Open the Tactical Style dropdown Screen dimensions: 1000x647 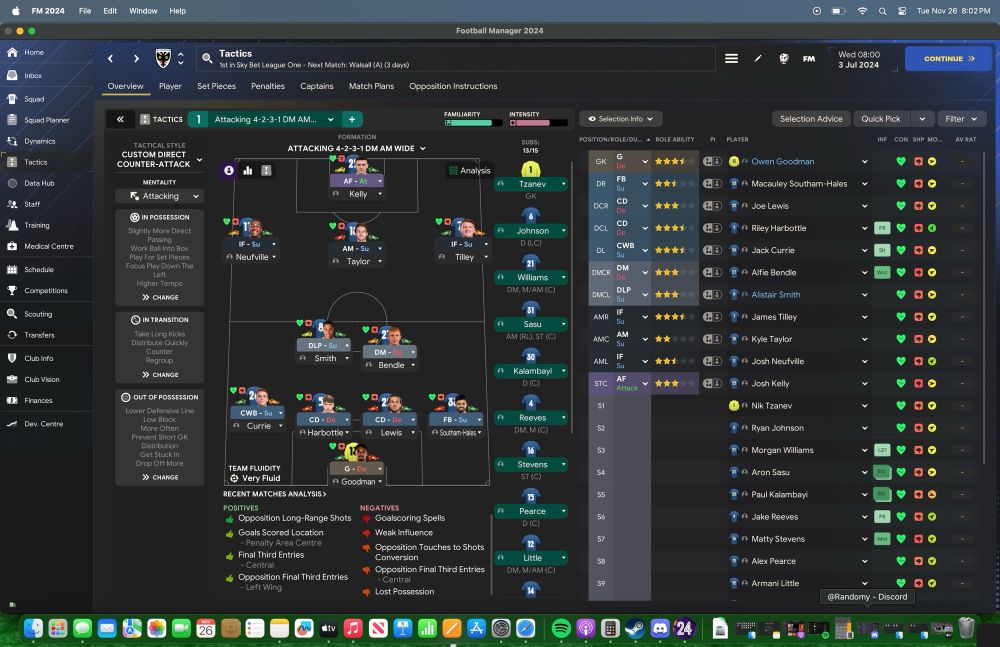tap(159, 159)
